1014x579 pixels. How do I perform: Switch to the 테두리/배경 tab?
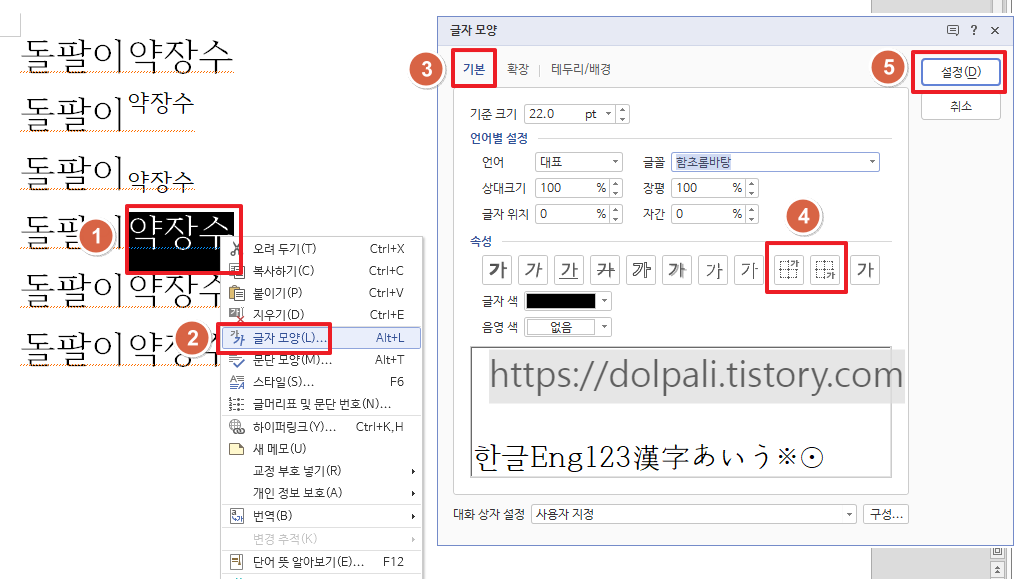[x=581, y=69]
